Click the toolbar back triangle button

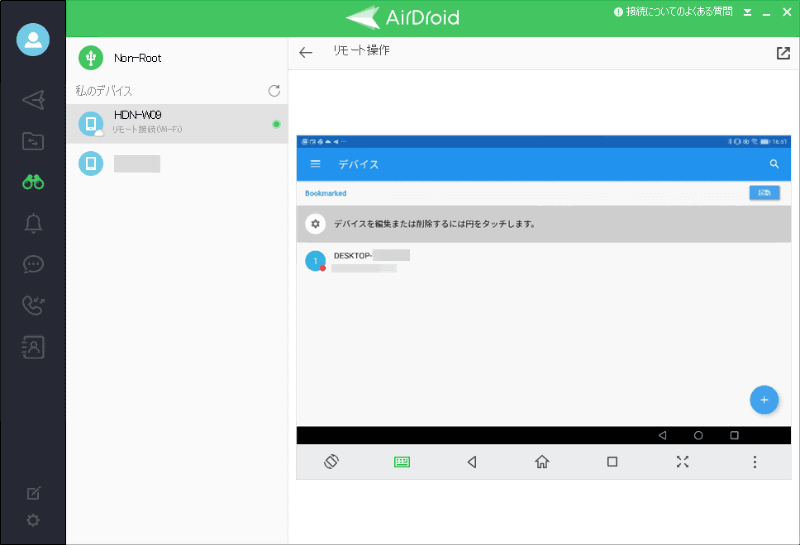point(472,462)
